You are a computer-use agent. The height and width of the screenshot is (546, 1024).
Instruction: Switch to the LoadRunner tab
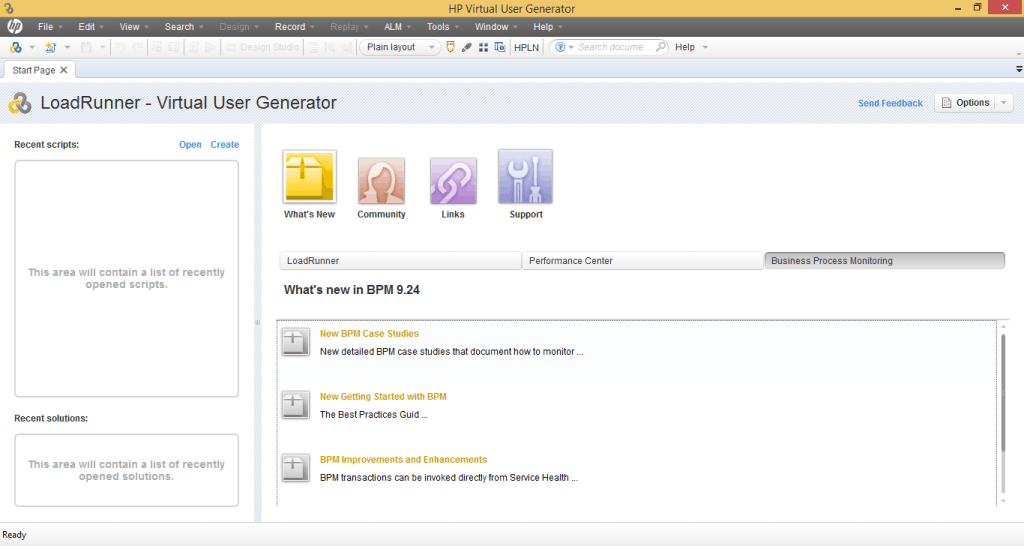(x=400, y=261)
